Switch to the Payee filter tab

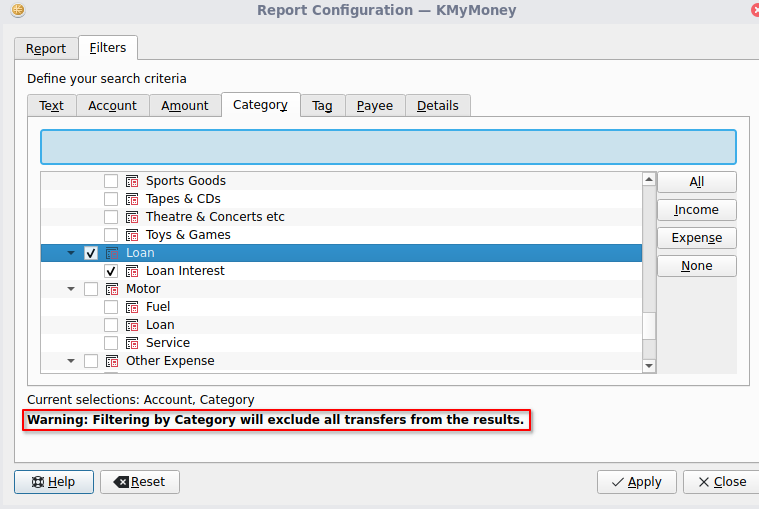click(375, 105)
